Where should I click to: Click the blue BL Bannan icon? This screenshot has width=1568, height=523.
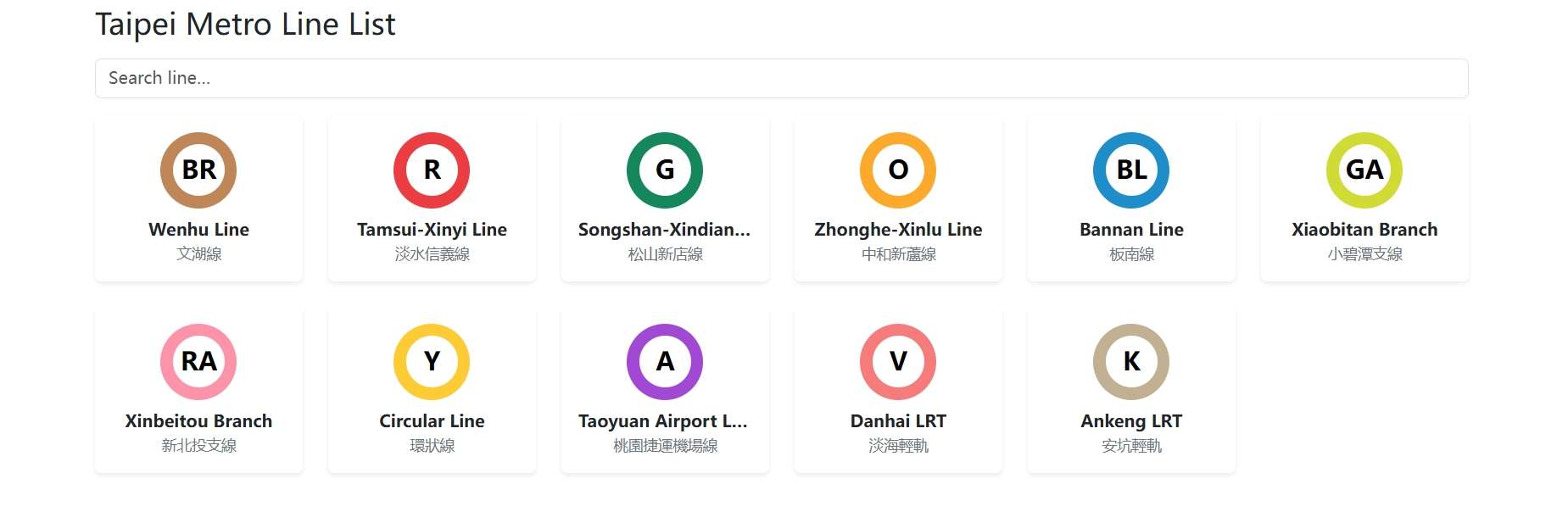pyautogui.click(x=1131, y=170)
